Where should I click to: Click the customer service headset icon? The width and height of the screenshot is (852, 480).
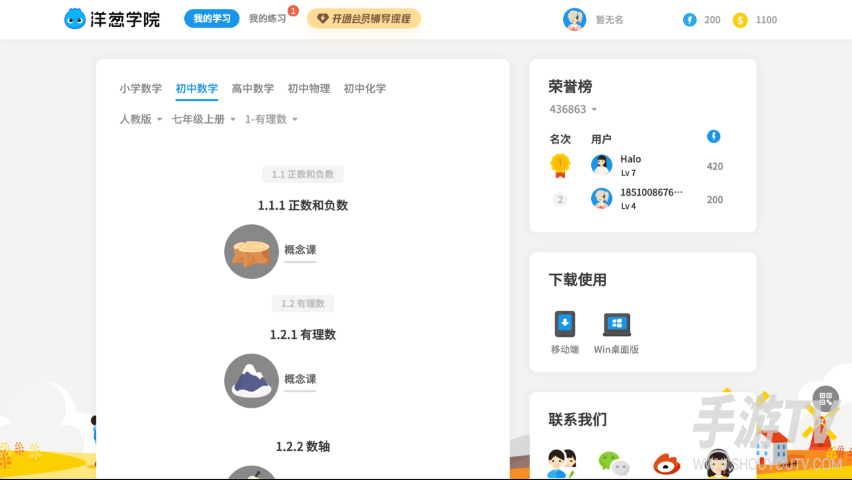pyautogui.click(x=719, y=463)
